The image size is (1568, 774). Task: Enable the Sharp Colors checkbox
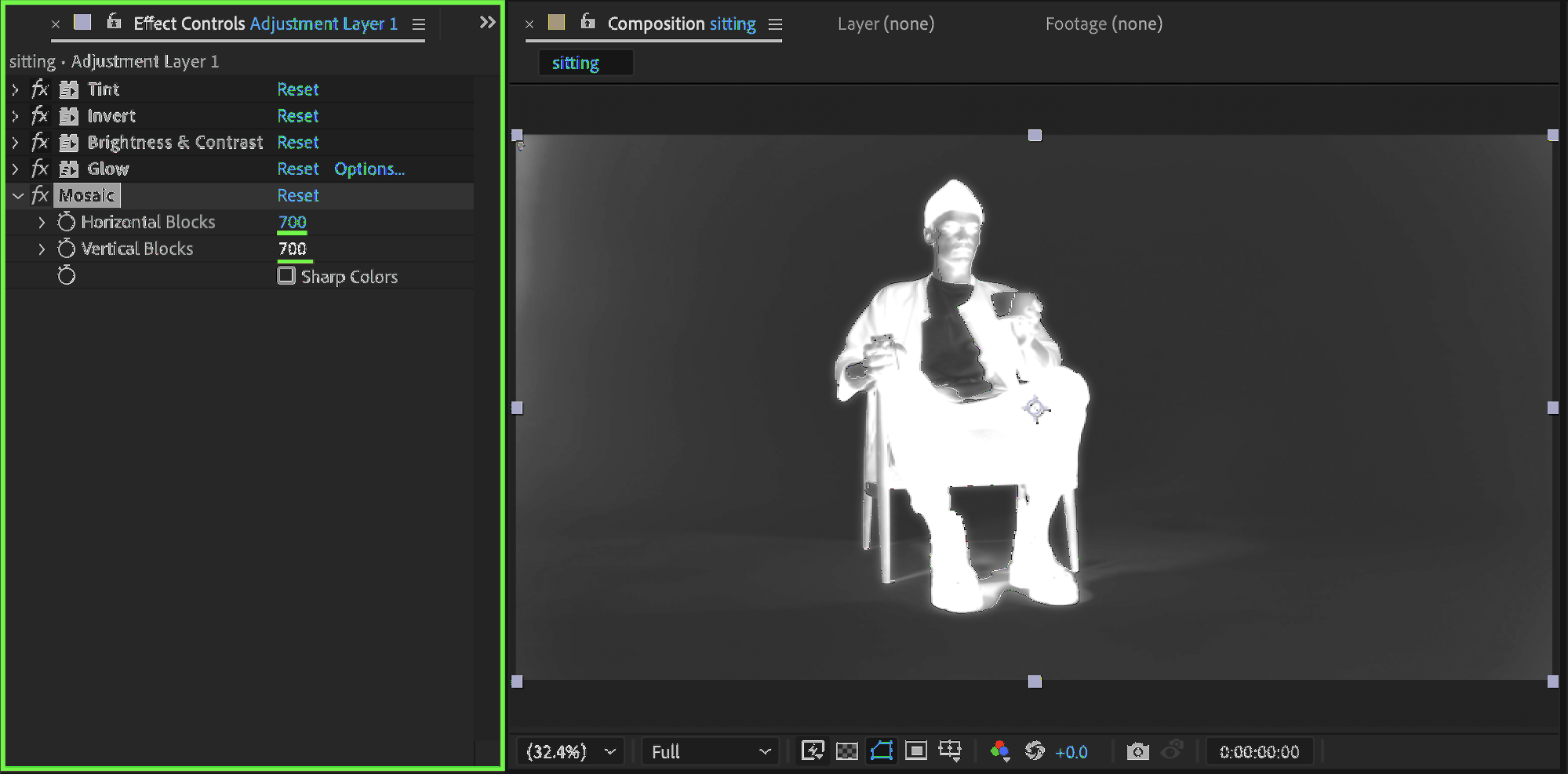pyautogui.click(x=286, y=276)
